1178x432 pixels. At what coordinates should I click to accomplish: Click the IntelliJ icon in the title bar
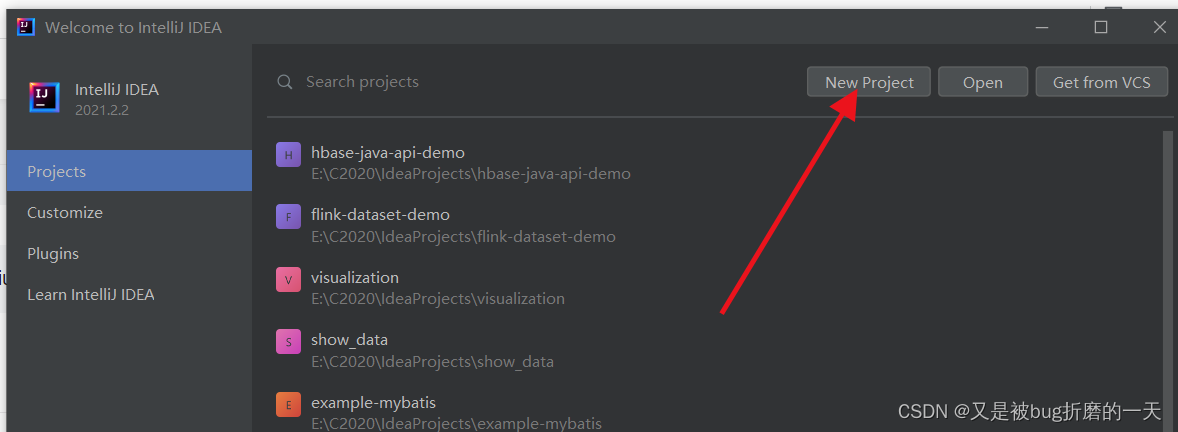point(26,27)
